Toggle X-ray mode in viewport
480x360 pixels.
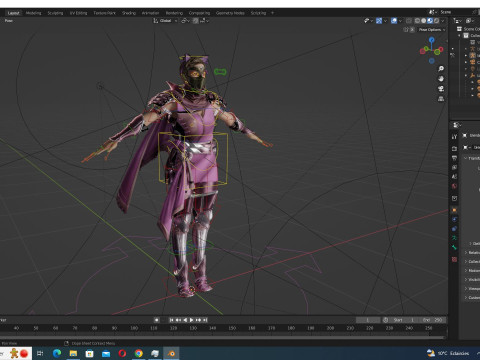(x=409, y=21)
